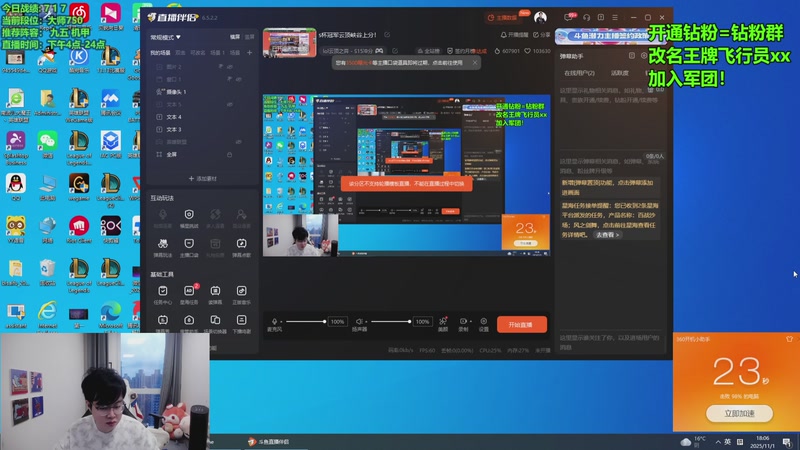Click the 录制 record icon

463,321
